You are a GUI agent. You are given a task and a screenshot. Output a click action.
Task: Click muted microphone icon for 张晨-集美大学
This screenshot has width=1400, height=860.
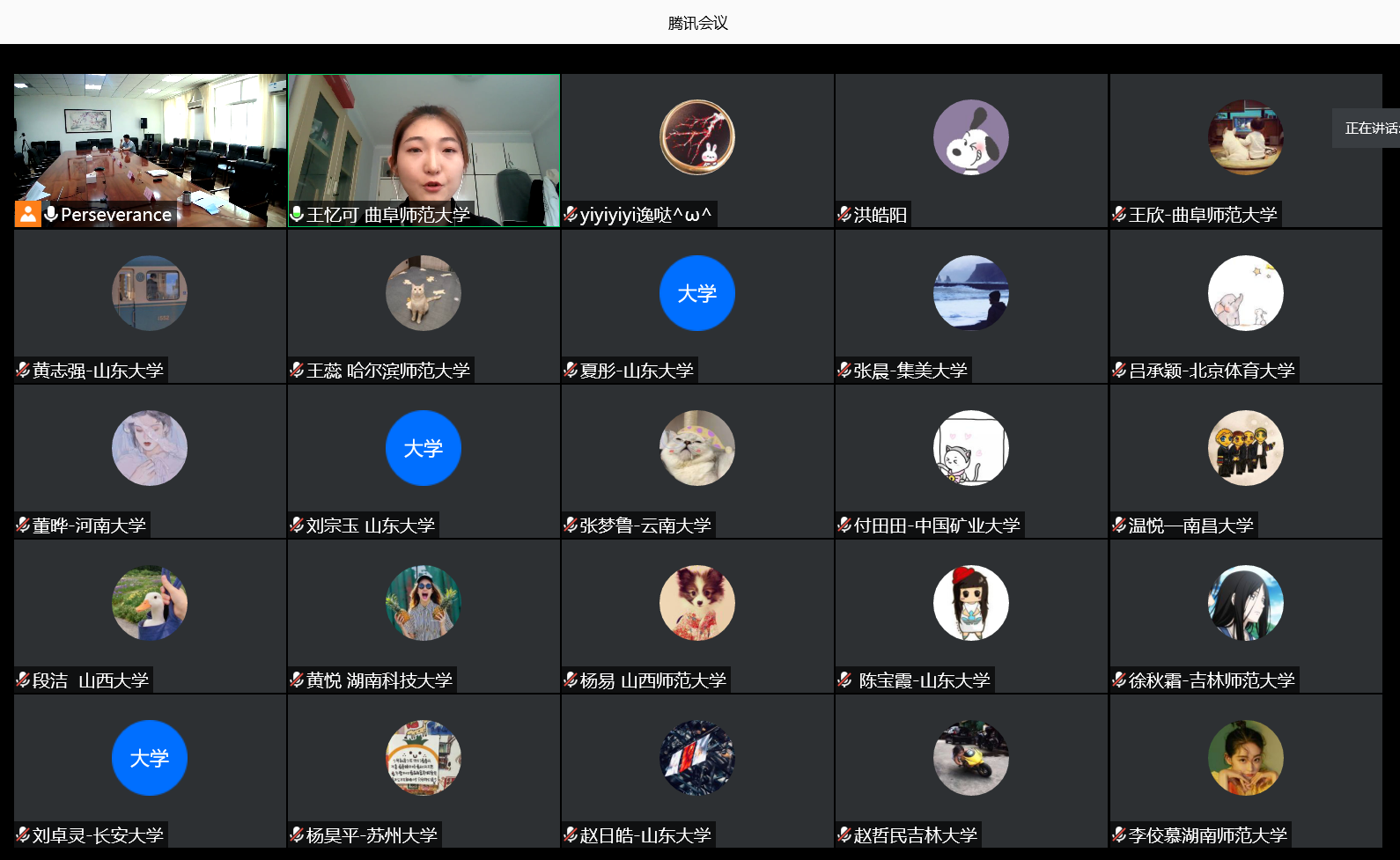[x=844, y=370]
